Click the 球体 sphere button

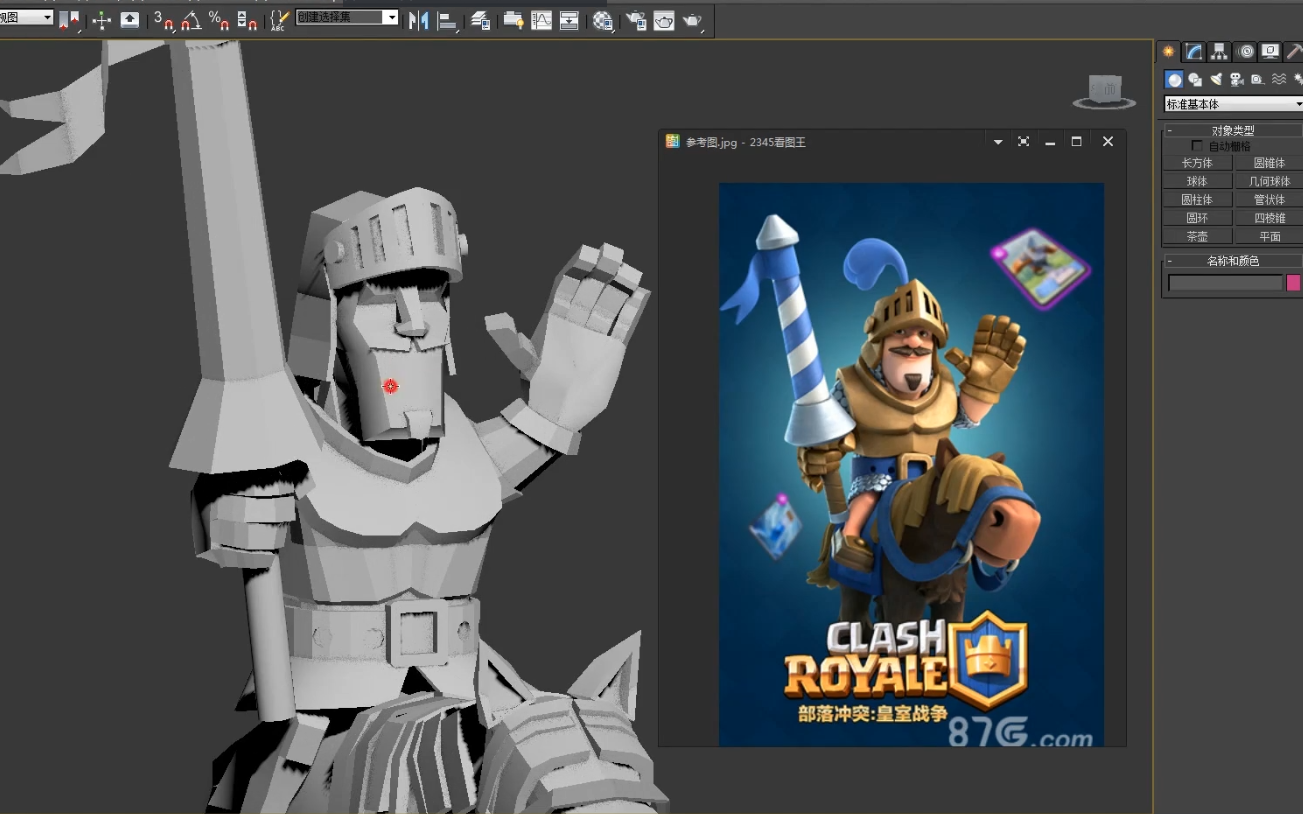coord(1197,181)
